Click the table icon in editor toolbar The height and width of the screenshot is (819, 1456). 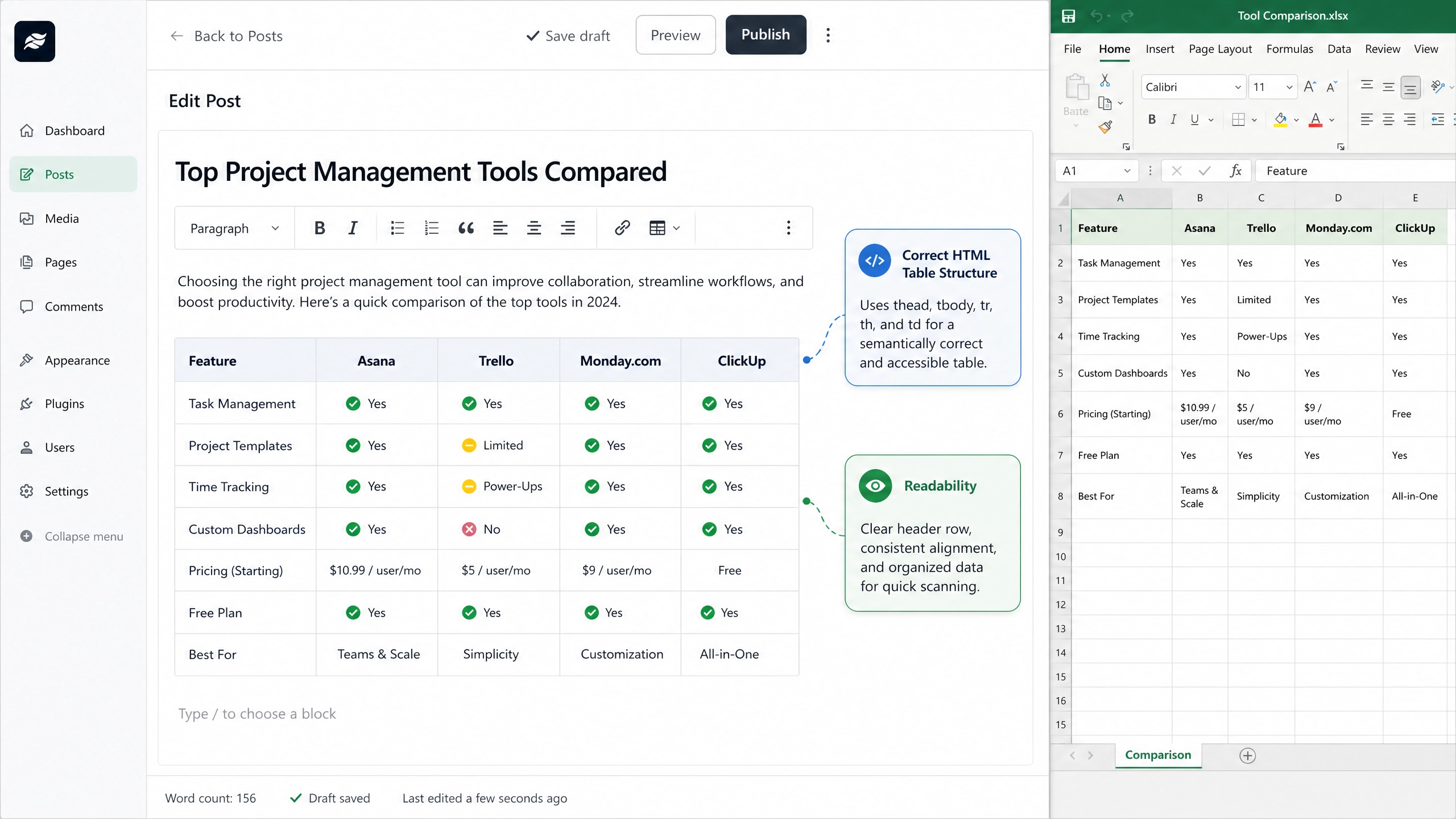pos(657,228)
